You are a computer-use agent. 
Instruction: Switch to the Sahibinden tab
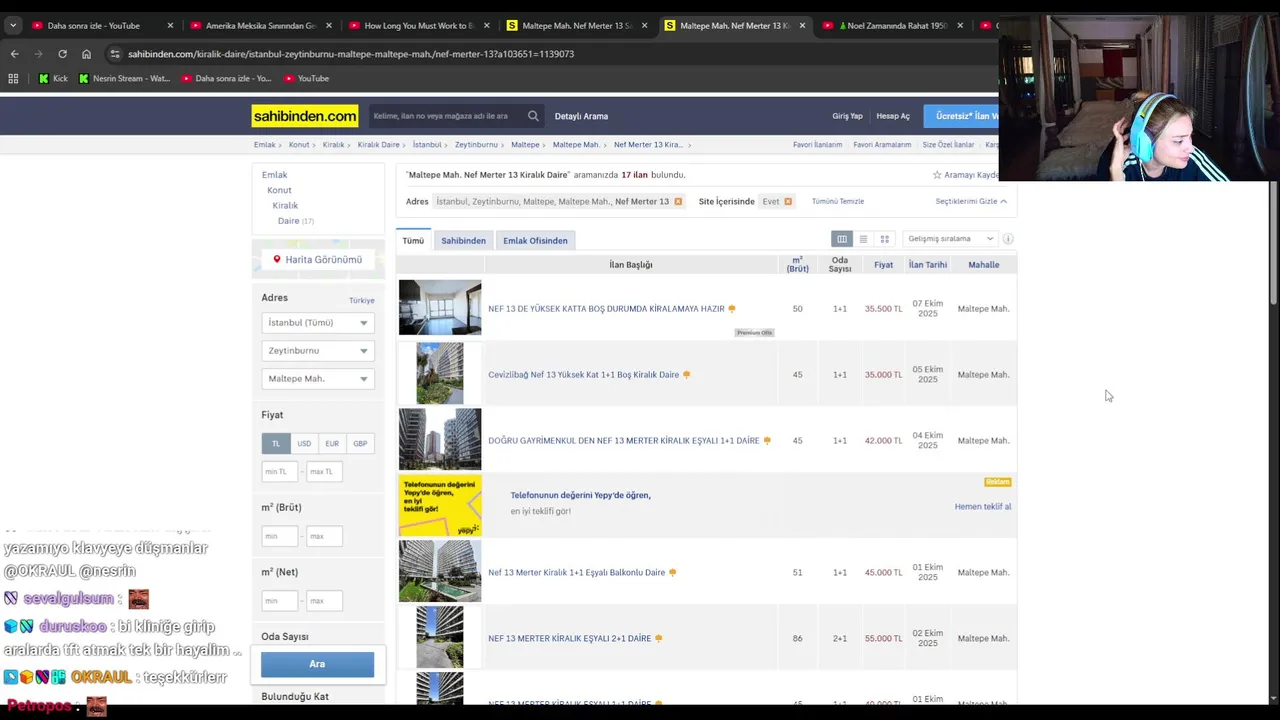[x=463, y=241]
